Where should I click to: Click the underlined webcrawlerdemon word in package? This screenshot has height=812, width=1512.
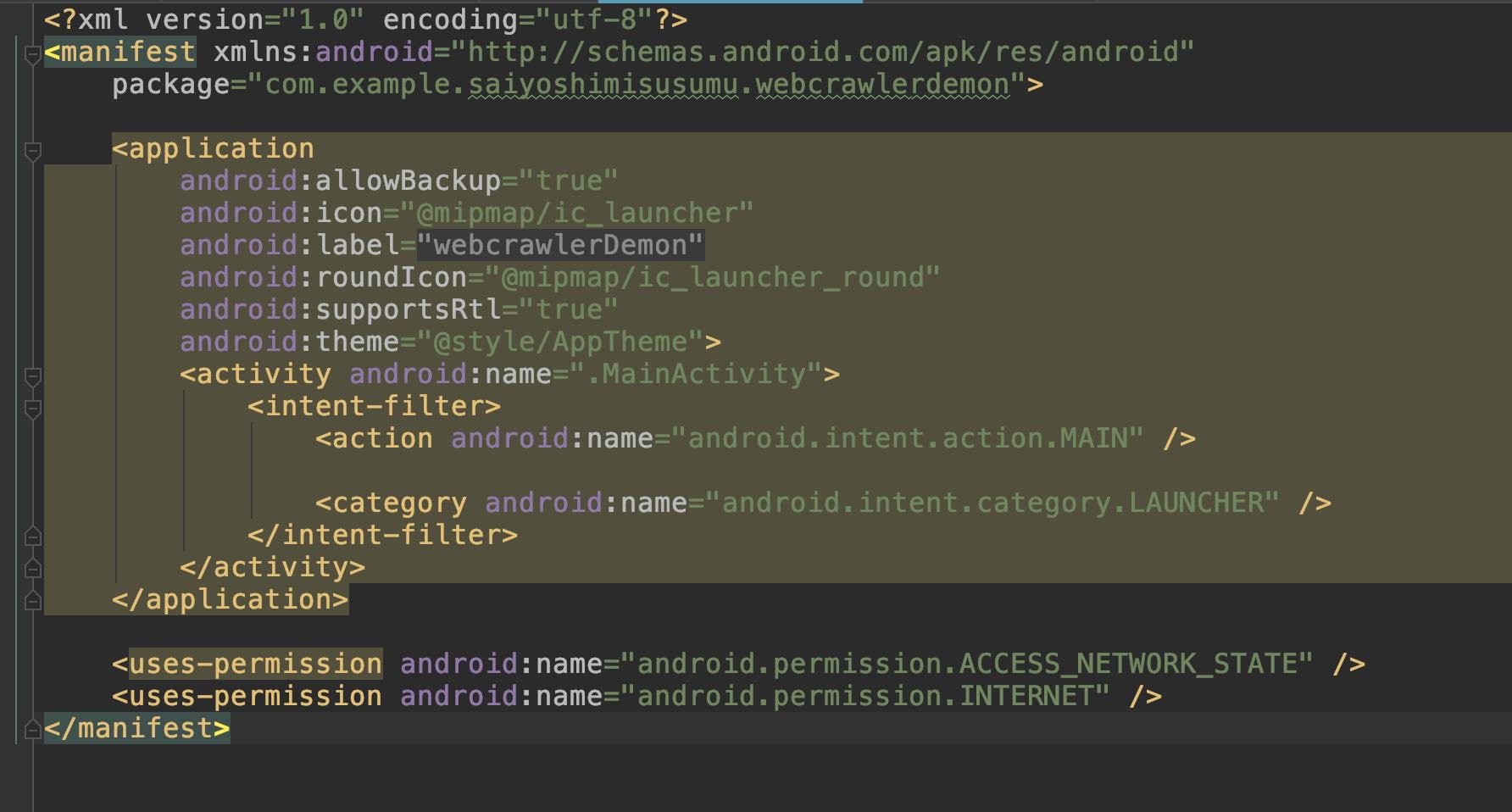coord(882,84)
